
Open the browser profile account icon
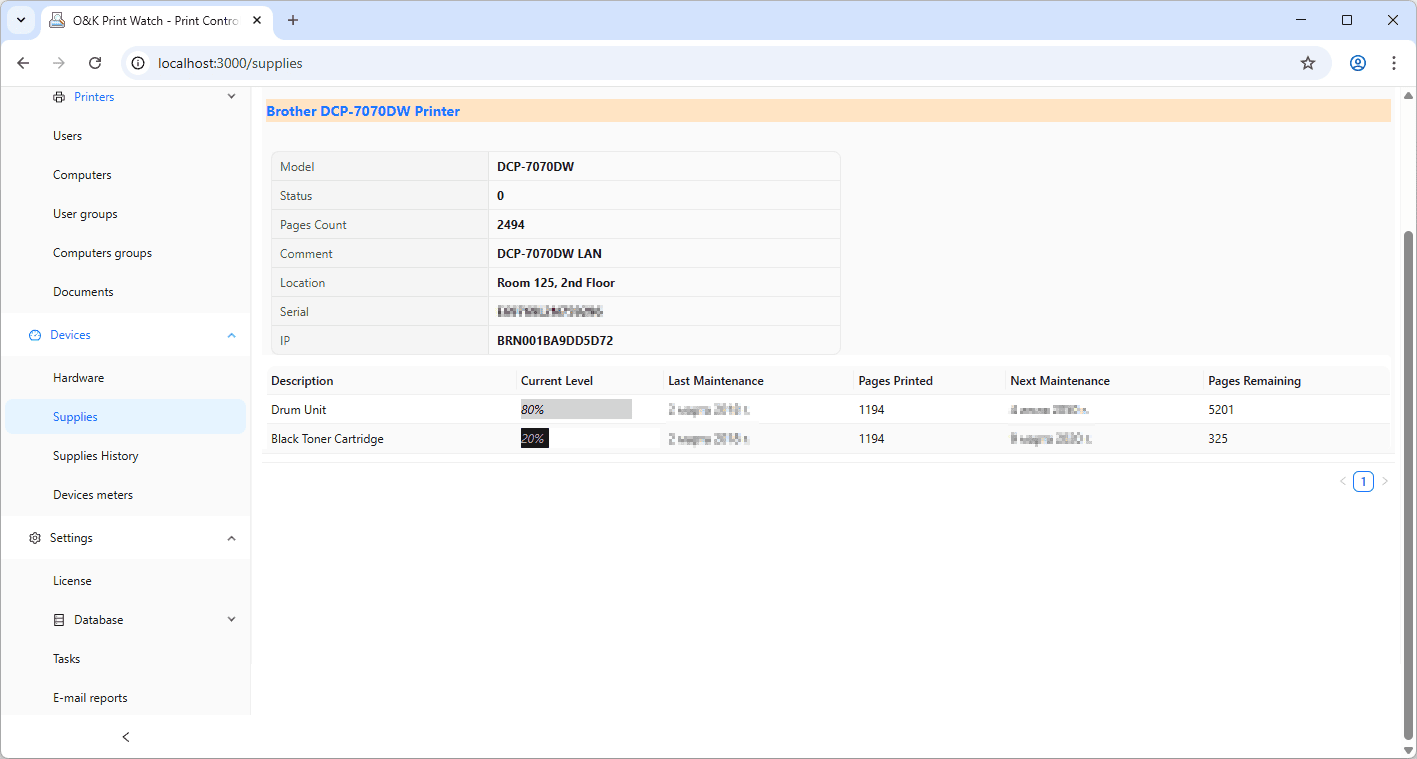(x=1358, y=62)
